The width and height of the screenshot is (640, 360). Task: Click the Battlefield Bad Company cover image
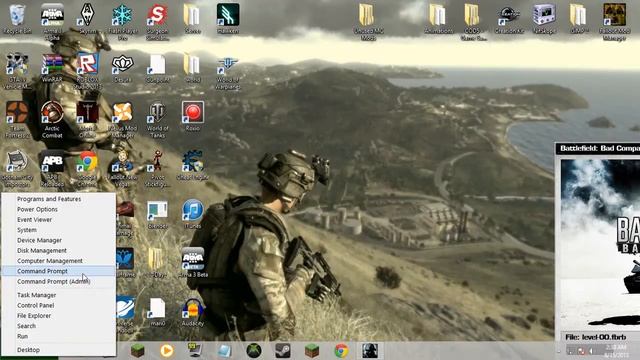(600, 244)
